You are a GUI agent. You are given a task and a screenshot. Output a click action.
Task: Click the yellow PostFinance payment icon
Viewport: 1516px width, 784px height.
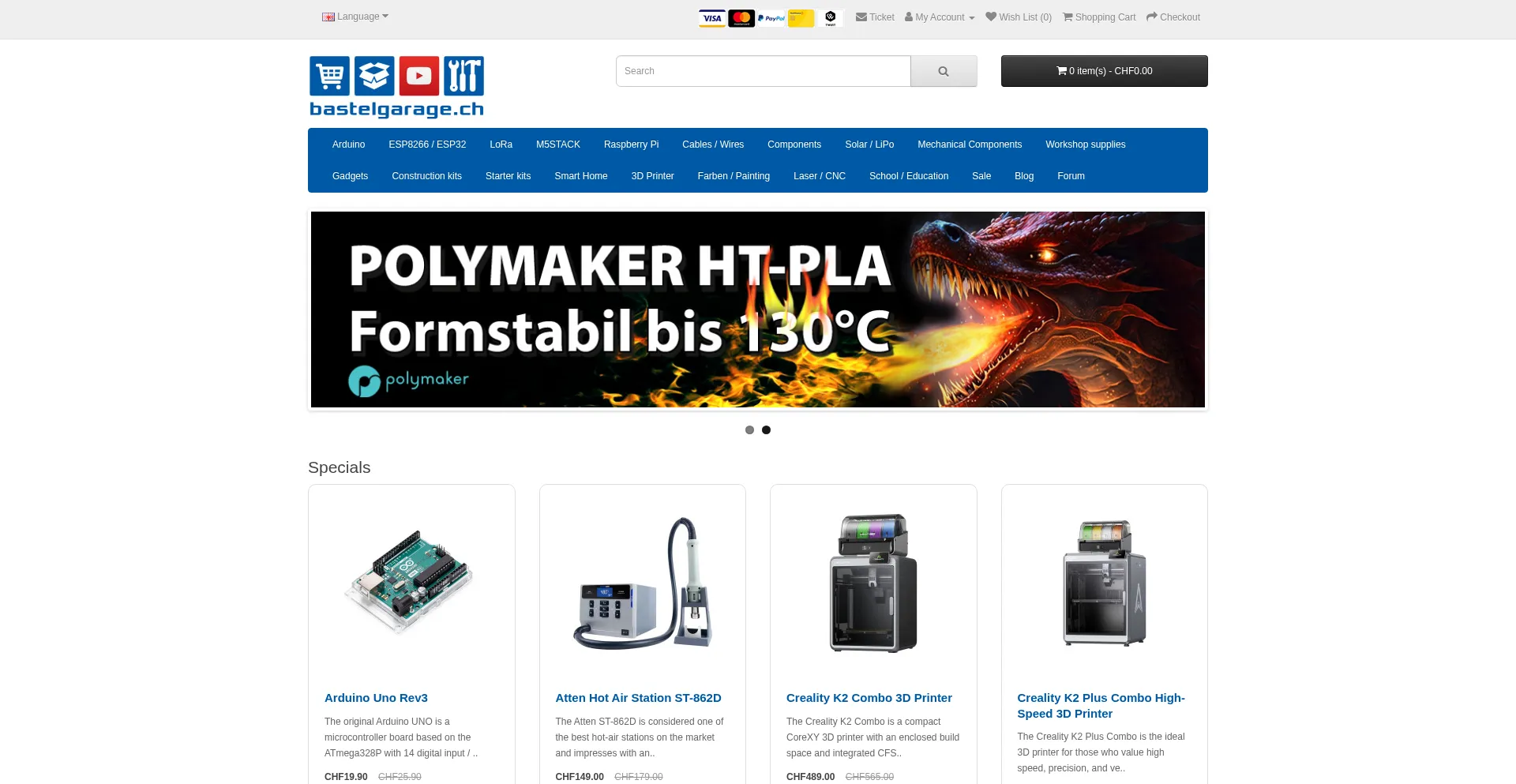pyautogui.click(x=801, y=18)
